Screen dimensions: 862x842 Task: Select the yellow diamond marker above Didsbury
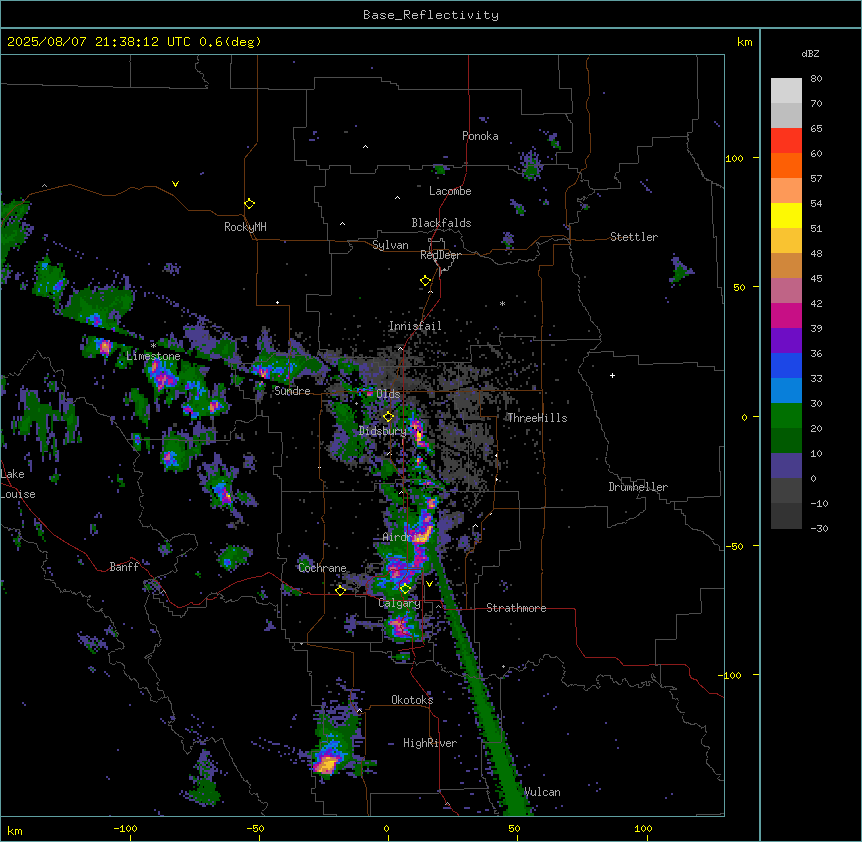(389, 417)
